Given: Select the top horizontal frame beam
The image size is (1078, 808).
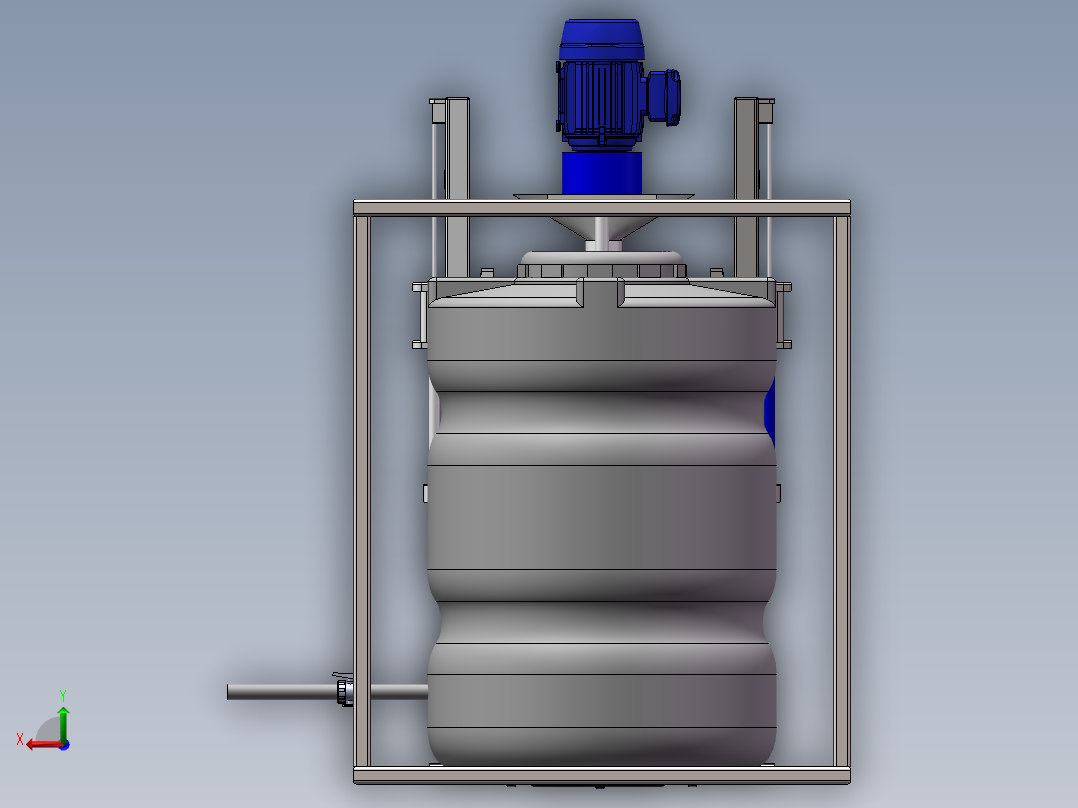Looking at the screenshot, I should point(602,208).
